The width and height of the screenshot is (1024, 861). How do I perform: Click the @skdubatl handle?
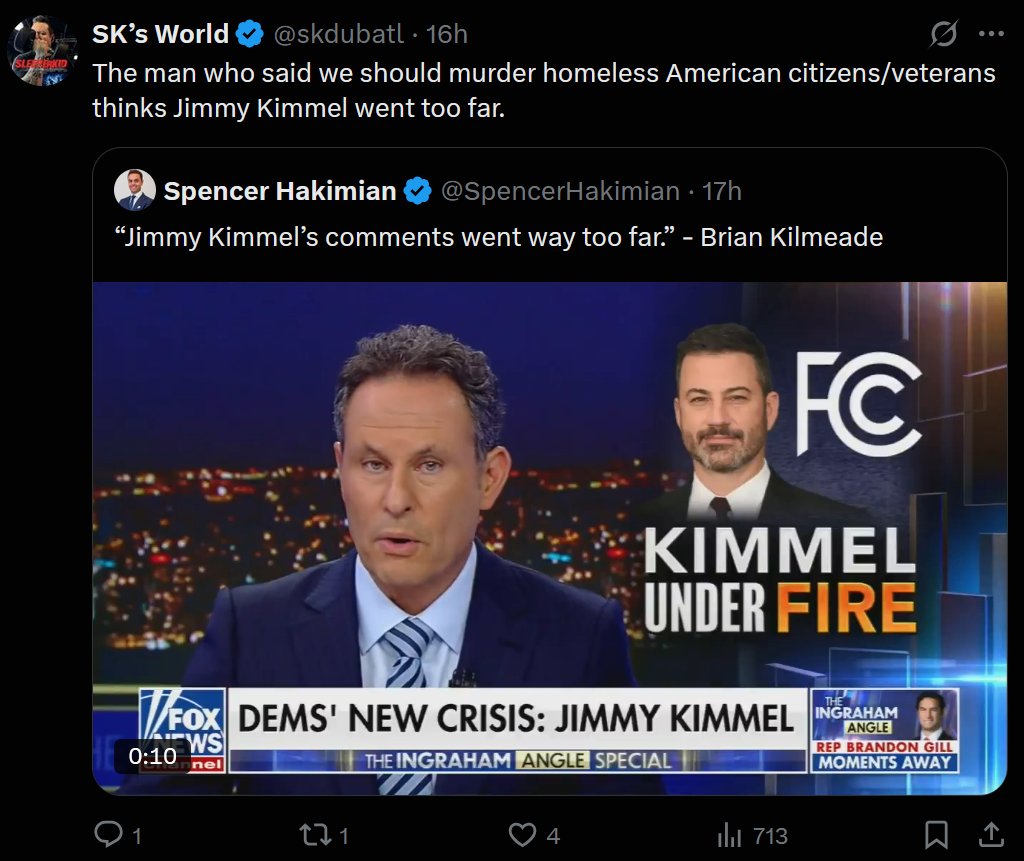(x=338, y=34)
